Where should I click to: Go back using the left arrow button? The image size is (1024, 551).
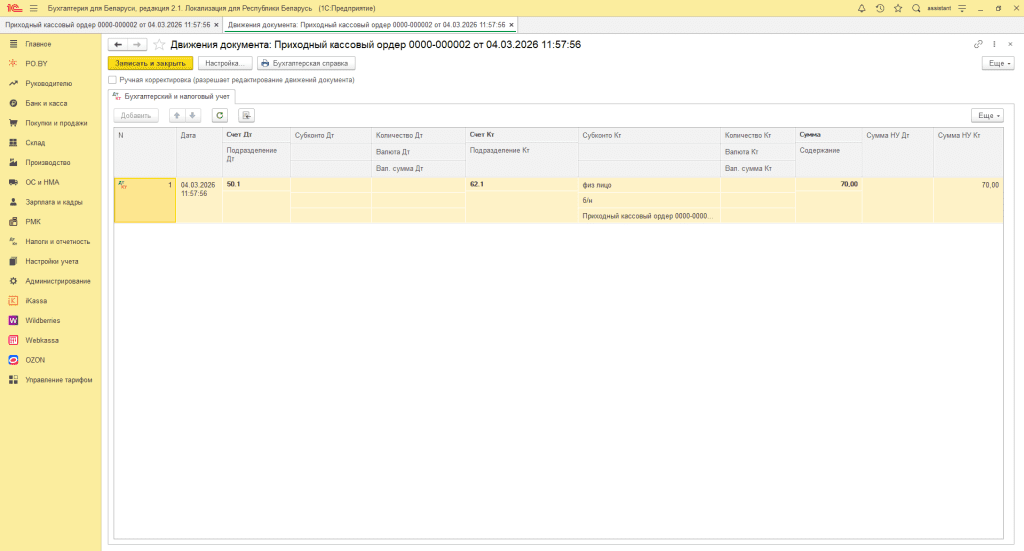(118, 45)
